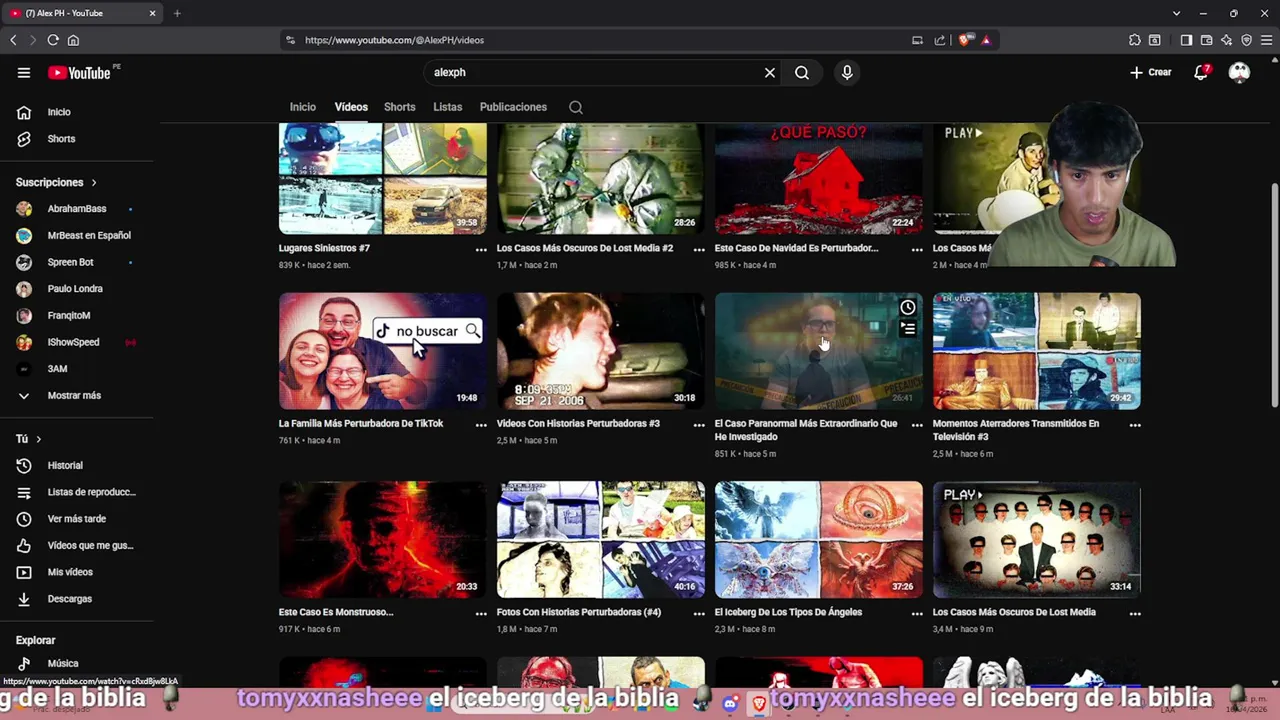This screenshot has height=720, width=1280.
Task: Reload the page in browser
Action: 53,40
